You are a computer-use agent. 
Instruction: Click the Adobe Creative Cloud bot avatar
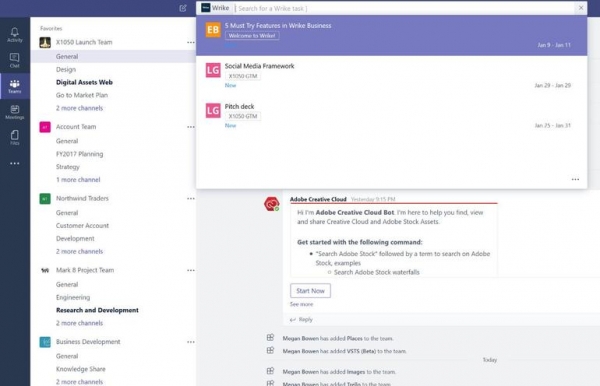pos(272,204)
